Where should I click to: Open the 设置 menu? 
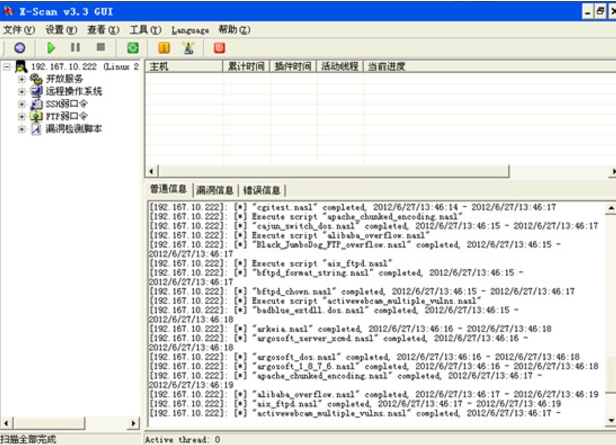point(61,30)
